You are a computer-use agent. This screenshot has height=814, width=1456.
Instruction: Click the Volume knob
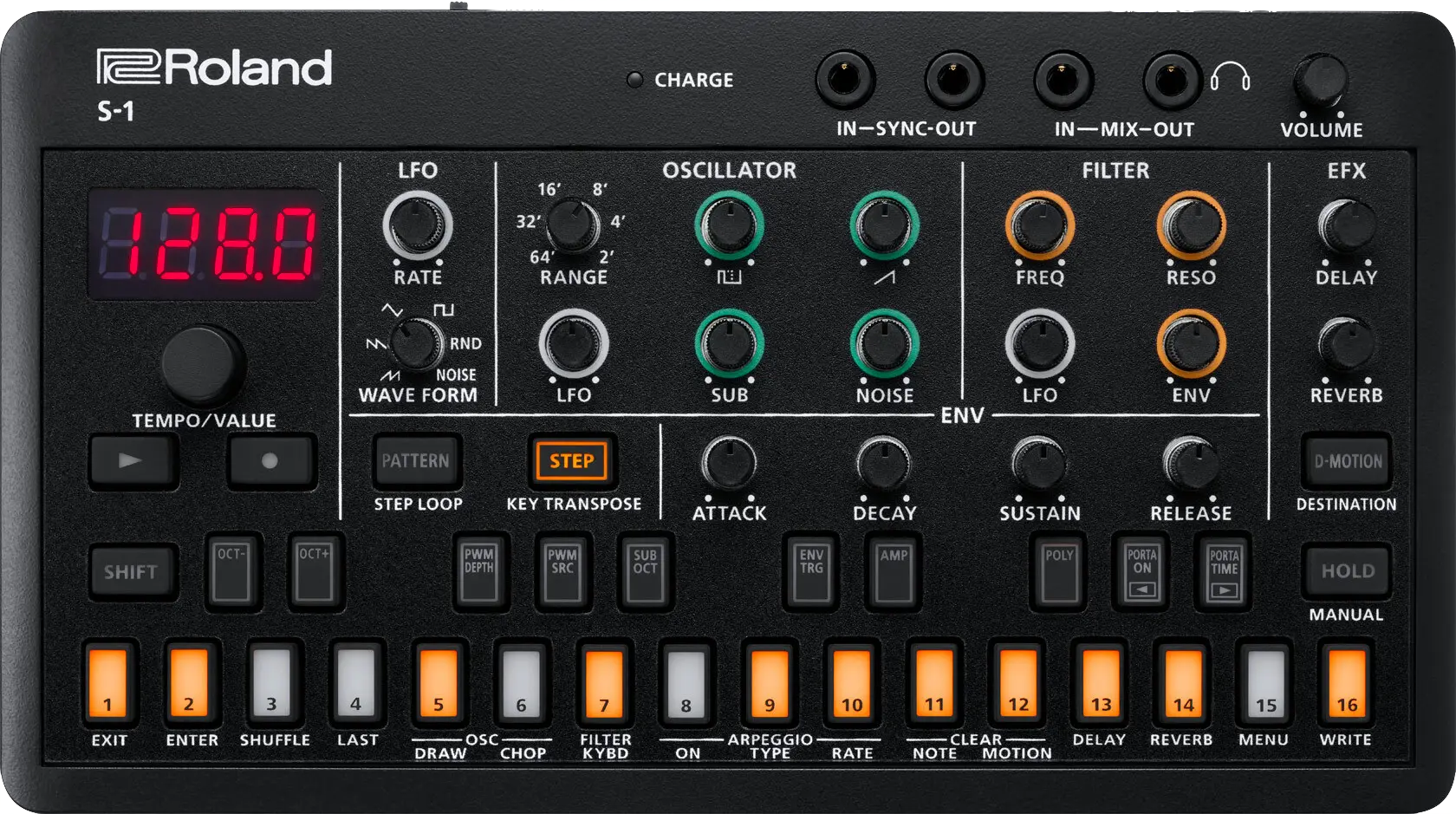(x=1320, y=81)
